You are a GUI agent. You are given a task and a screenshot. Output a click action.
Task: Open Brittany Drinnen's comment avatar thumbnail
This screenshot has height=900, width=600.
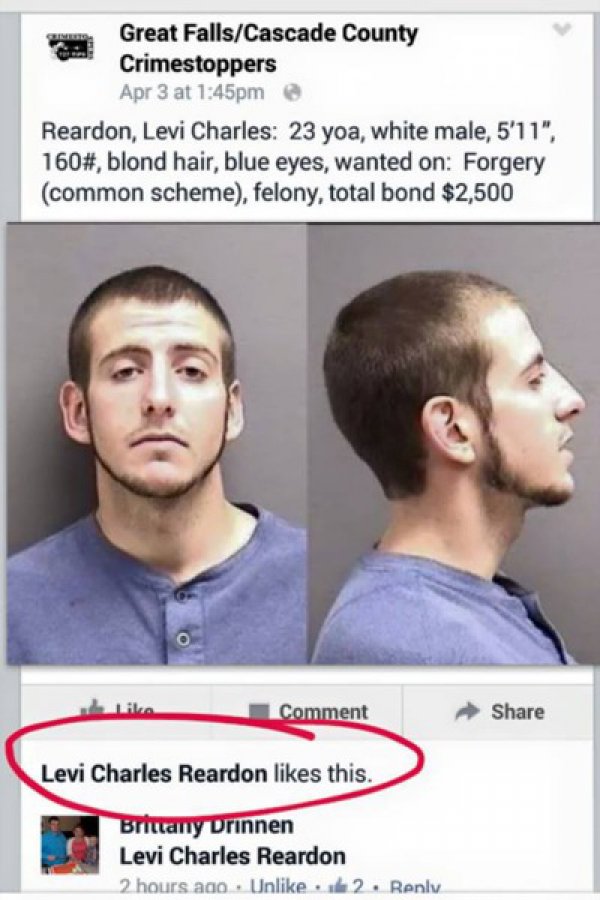click(69, 844)
